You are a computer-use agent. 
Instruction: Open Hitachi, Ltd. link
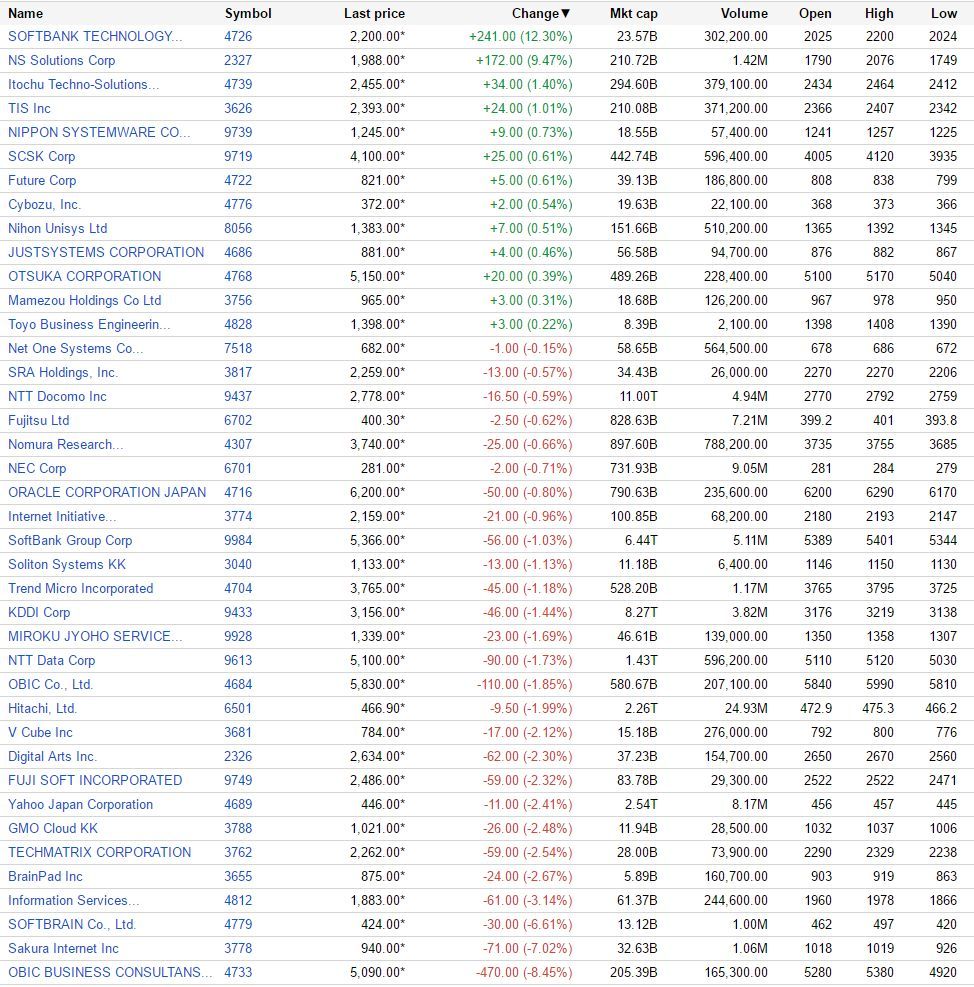pos(42,708)
